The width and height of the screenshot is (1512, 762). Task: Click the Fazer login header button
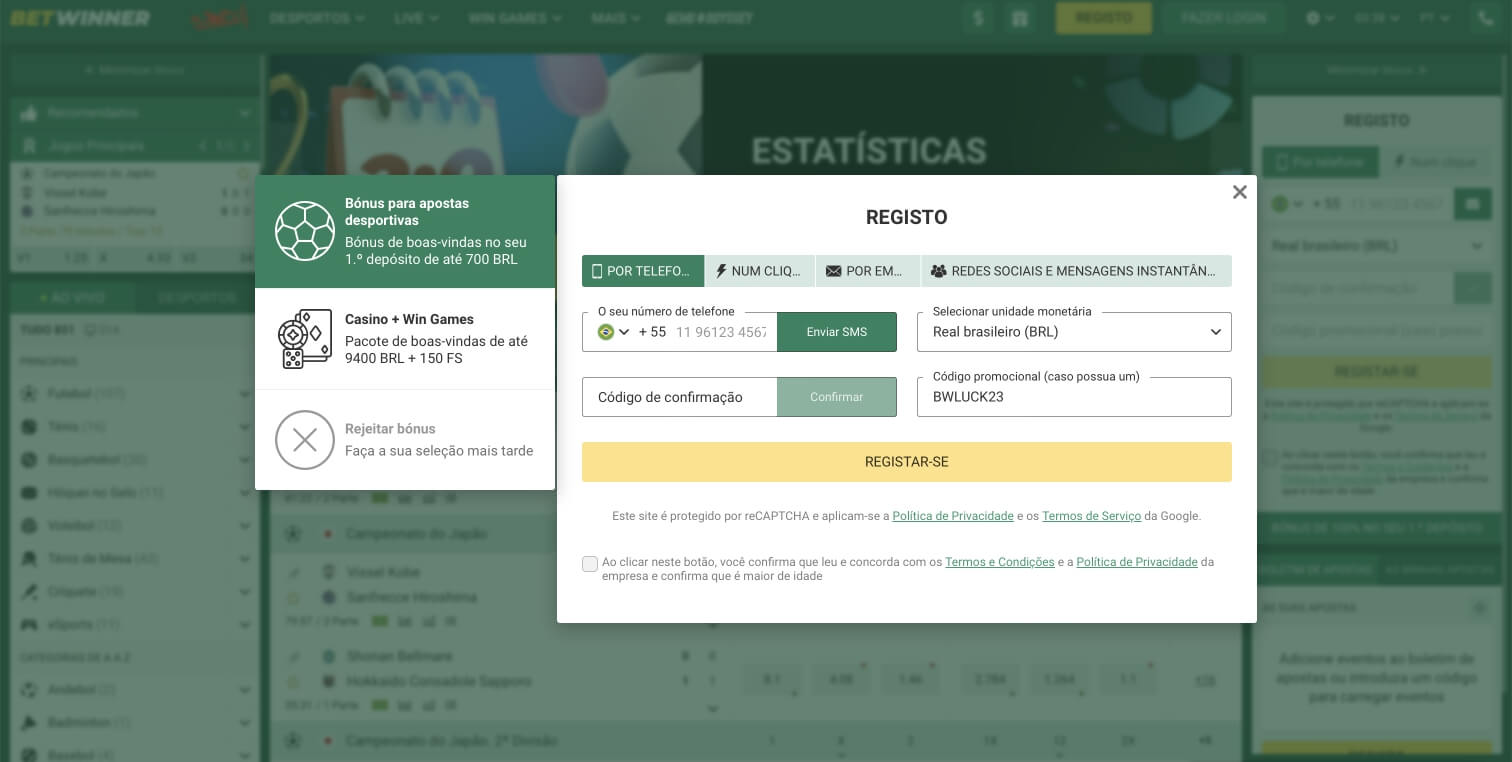point(1223,18)
